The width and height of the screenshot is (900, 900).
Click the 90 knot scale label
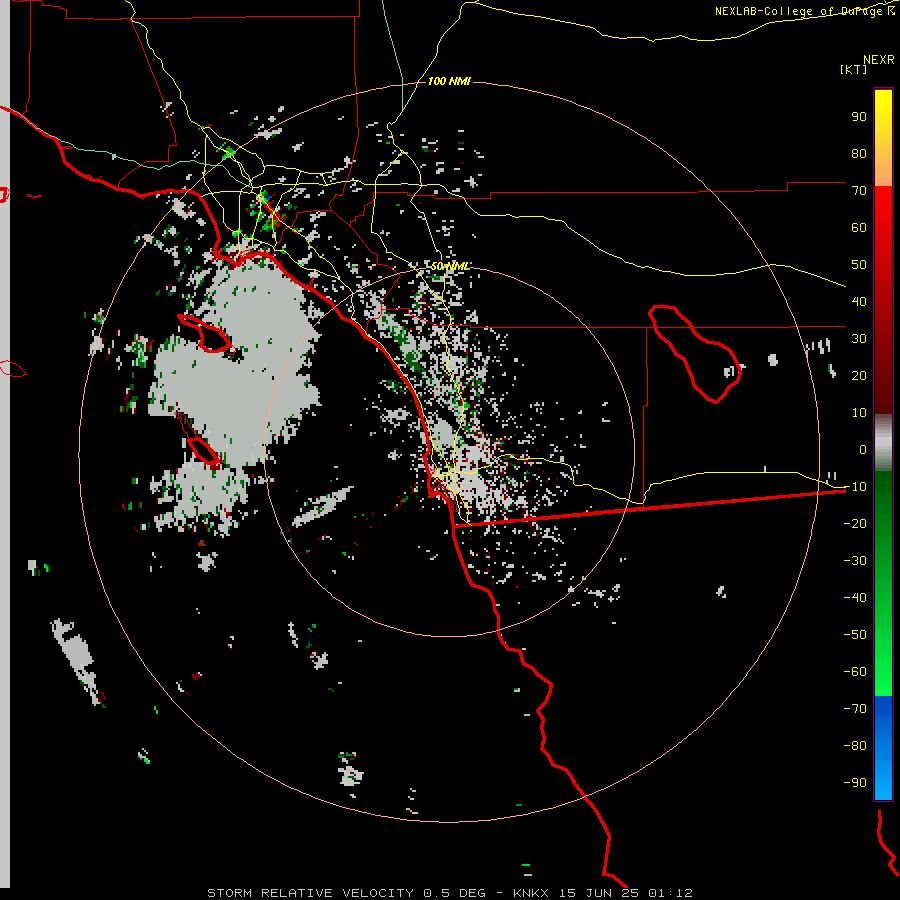point(859,117)
